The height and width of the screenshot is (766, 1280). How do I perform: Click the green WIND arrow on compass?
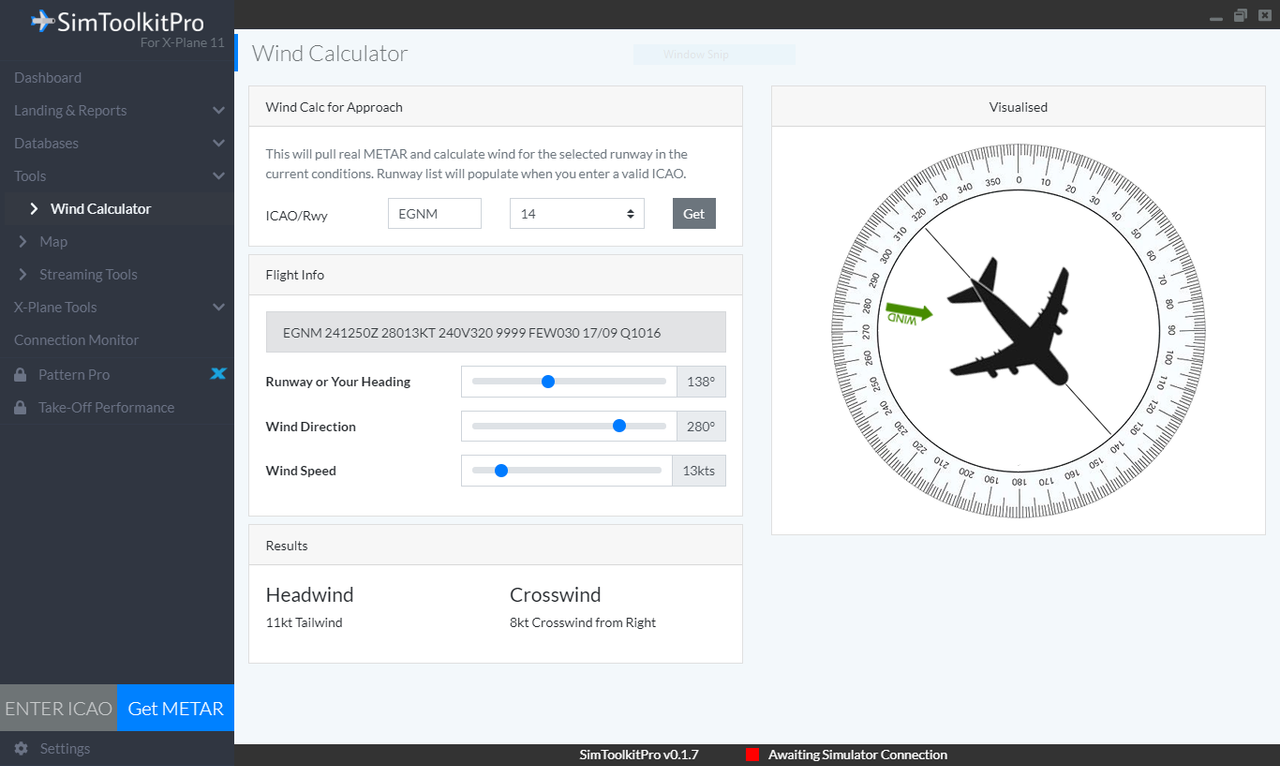click(x=909, y=314)
